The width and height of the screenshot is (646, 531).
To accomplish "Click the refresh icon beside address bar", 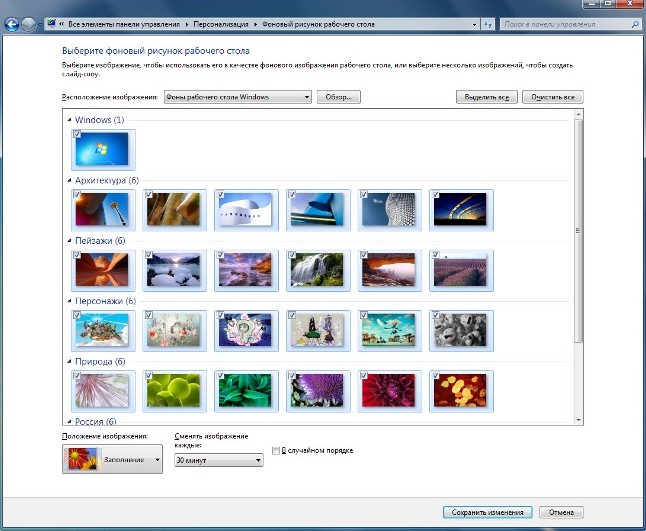I will (x=488, y=24).
